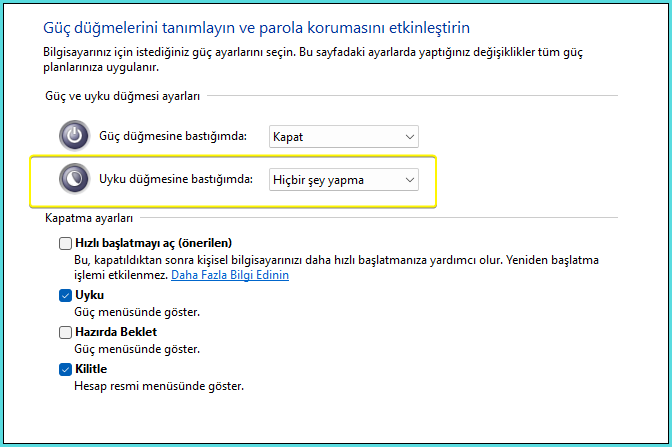
Task: Click the Hızlı başlatmayı aç (önerilen) label text
Action: pyautogui.click(x=153, y=243)
